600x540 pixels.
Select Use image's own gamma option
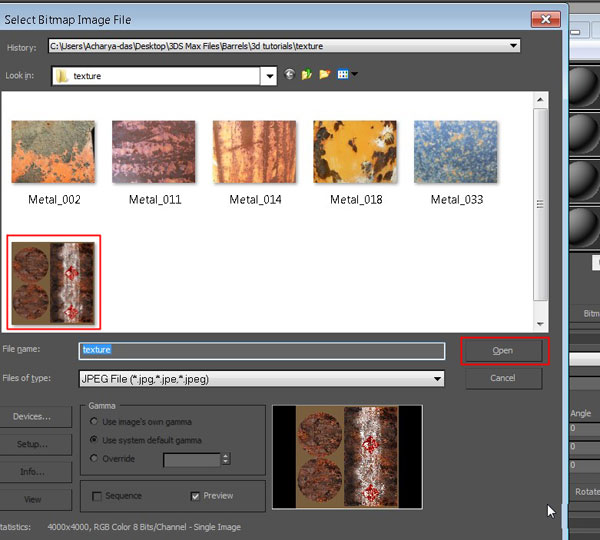pos(95,422)
